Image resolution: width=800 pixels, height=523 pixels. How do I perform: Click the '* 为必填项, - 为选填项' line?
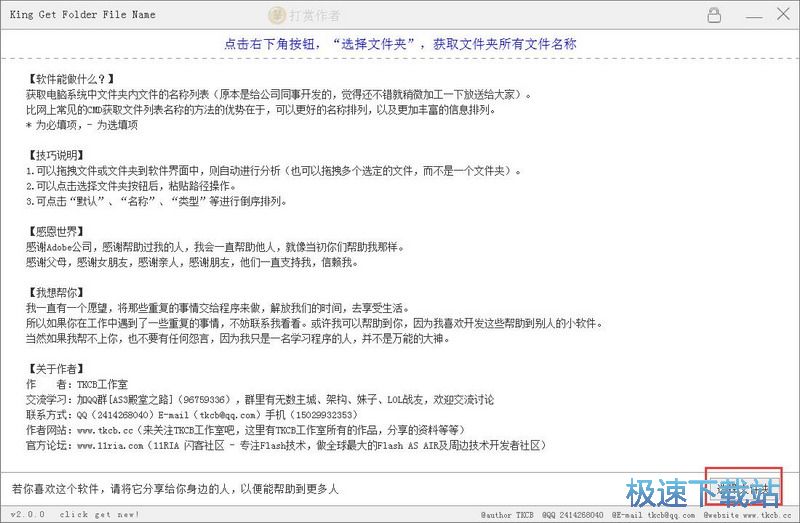[82, 125]
